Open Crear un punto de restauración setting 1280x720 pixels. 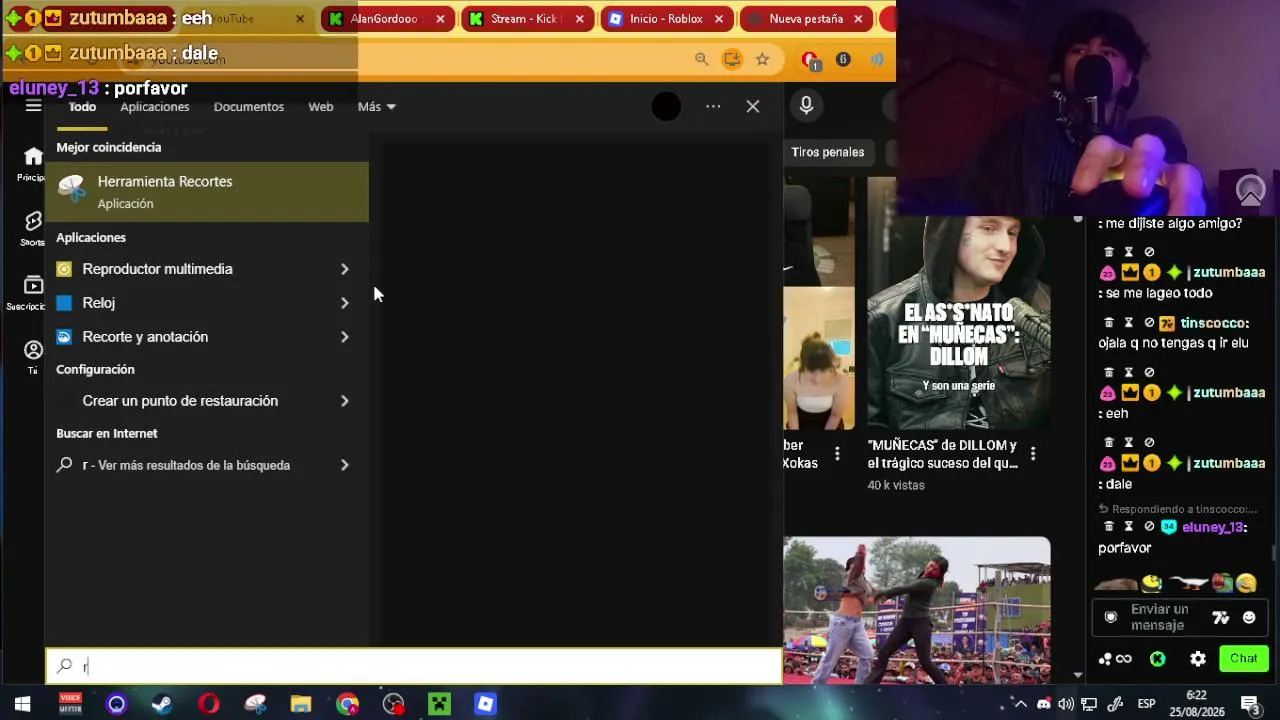click(180, 401)
